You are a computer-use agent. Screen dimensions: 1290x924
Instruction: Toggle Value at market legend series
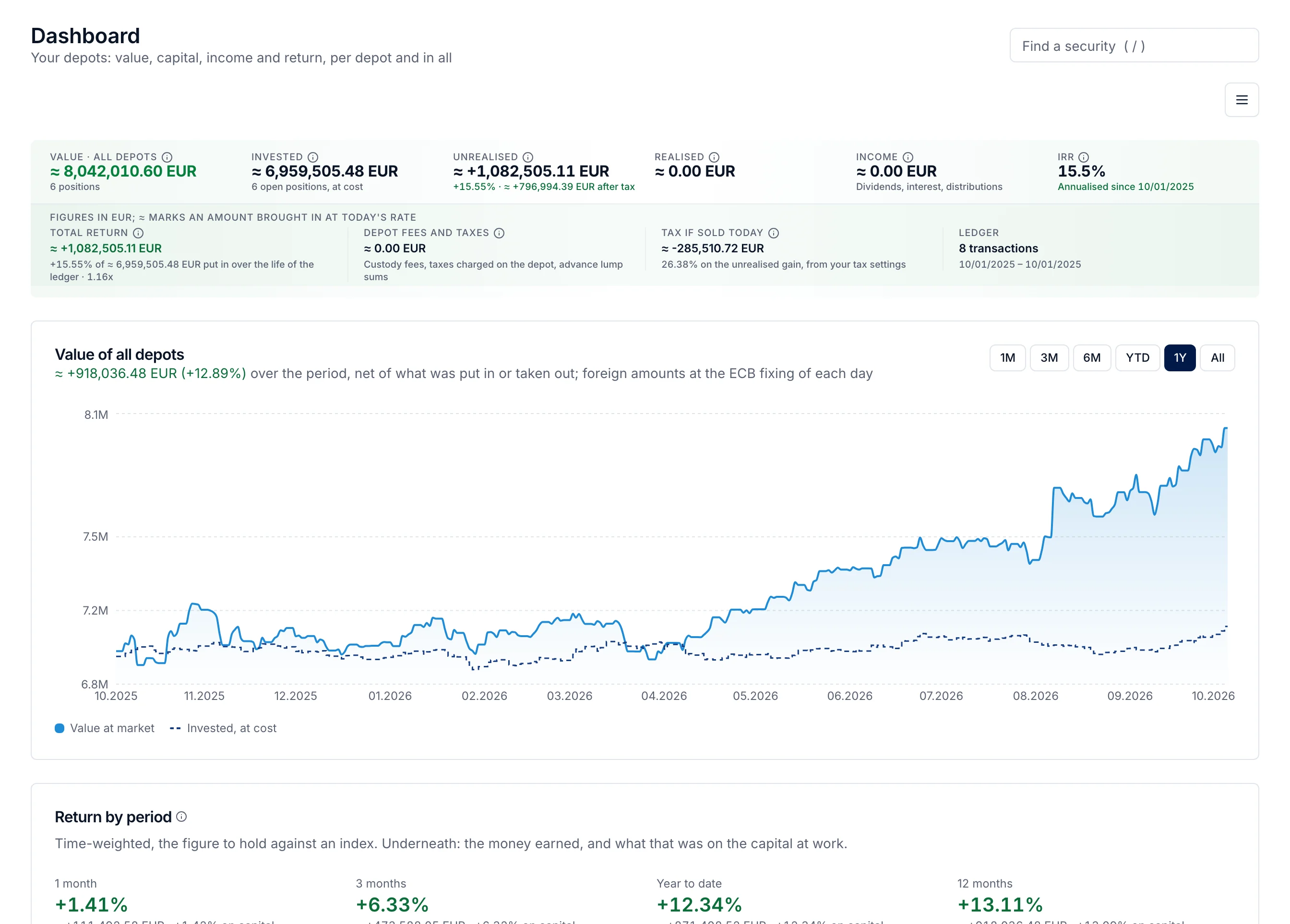point(105,728)
